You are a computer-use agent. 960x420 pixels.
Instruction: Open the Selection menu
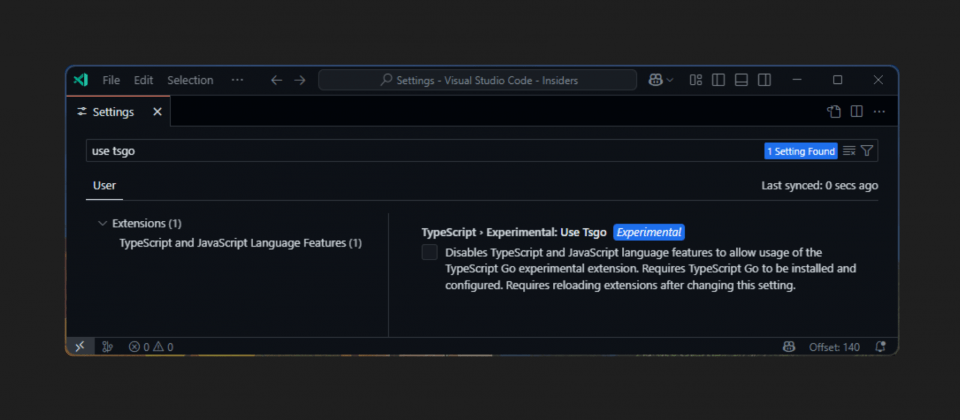(190, 80)
